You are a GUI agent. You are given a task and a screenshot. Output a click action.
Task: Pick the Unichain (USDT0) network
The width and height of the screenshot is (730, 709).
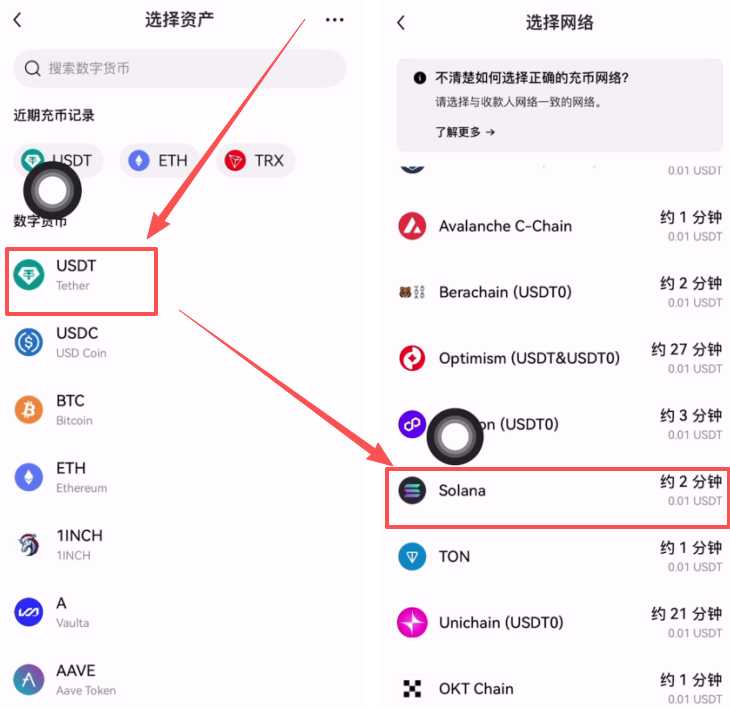click(x=560, y=623)
